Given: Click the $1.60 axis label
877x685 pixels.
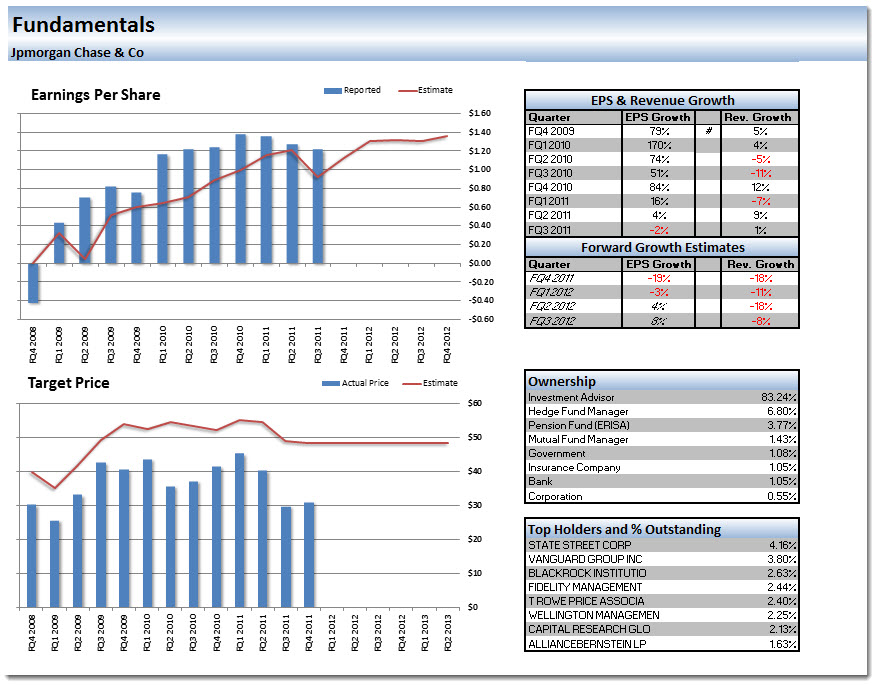Looking at the screenshot, I should click(x=479, y=114).
